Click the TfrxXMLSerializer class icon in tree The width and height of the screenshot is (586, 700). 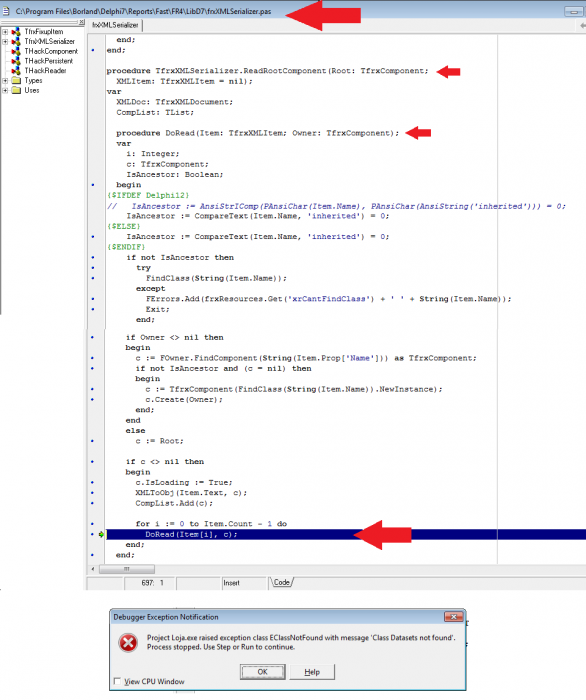pos(16,42)
